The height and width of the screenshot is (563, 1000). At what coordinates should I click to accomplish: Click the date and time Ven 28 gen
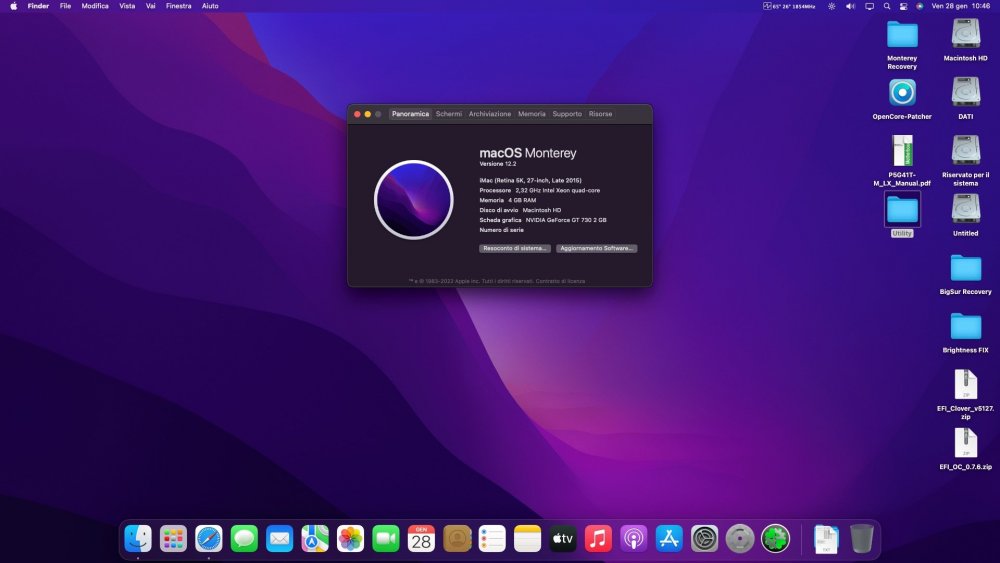(961, 6)
